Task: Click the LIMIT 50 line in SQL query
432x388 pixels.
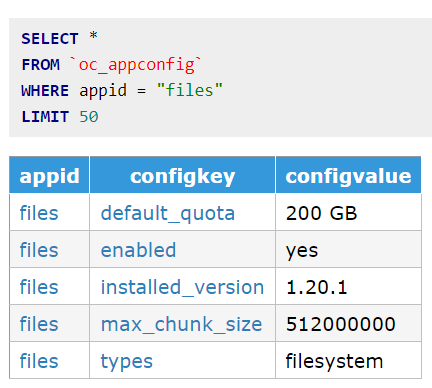Action: click(60, 117)
